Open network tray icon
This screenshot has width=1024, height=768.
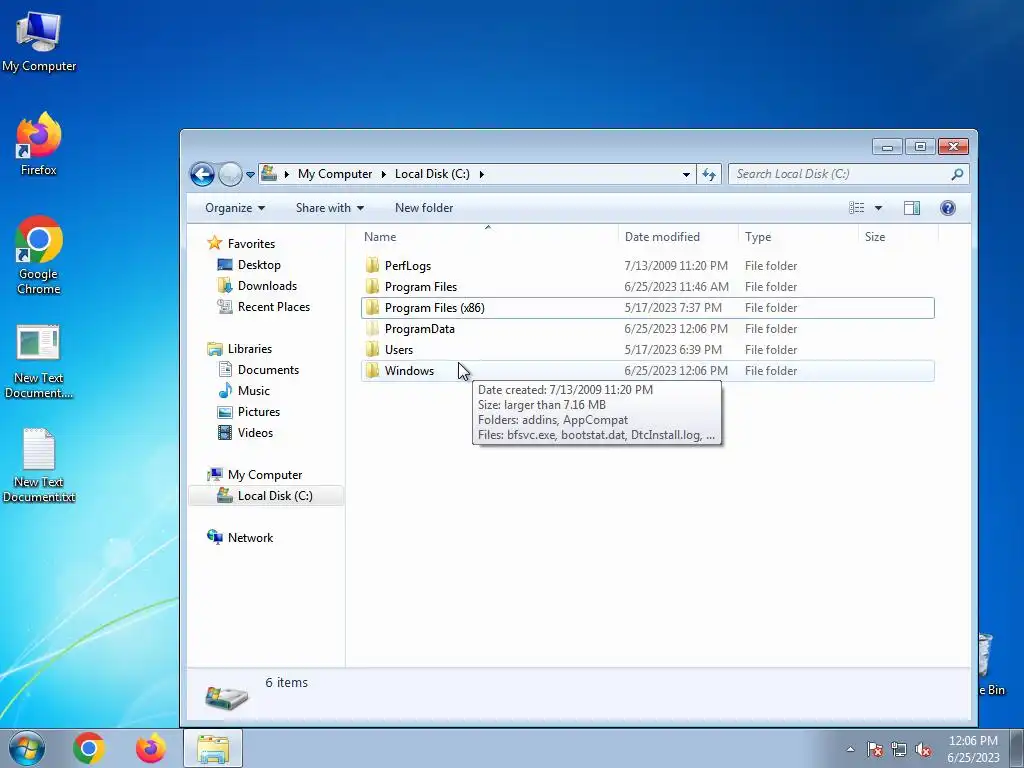coord(899,749)
